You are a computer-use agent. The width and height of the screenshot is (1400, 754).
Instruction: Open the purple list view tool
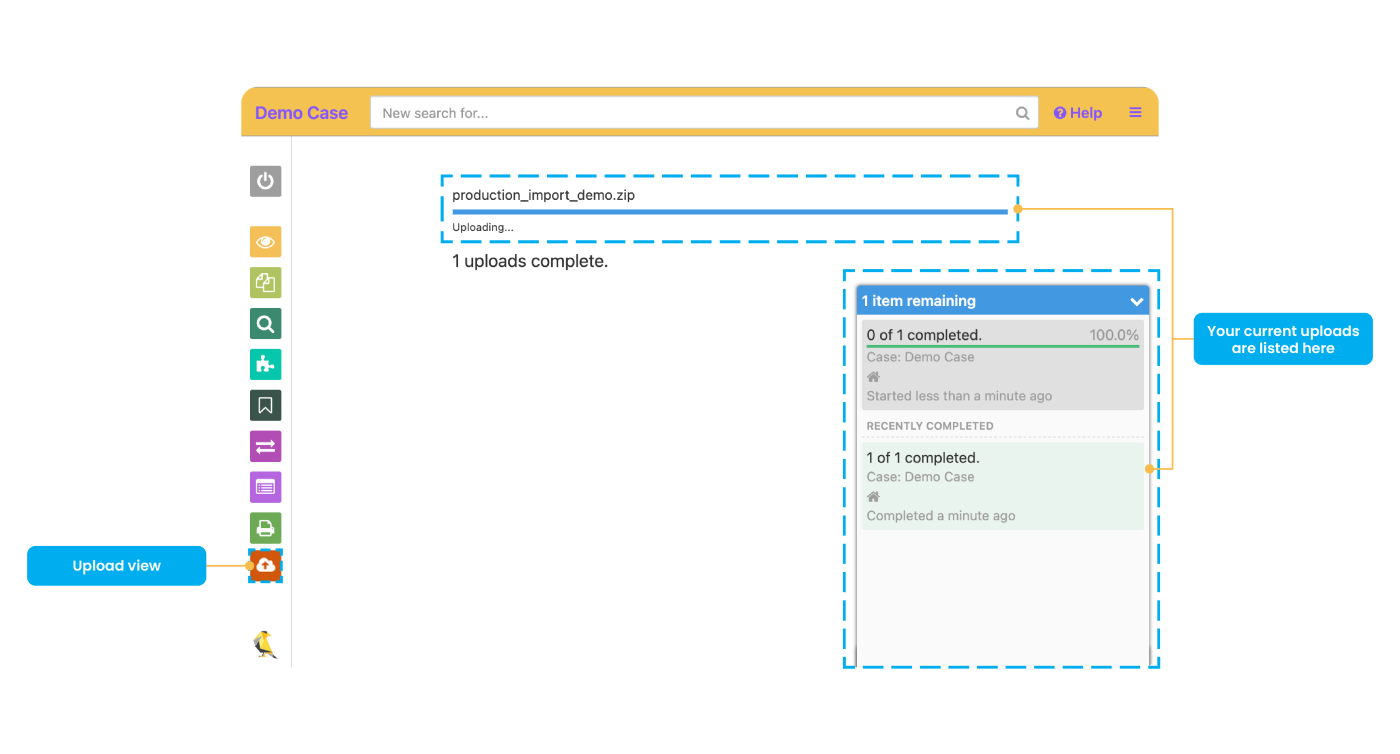(265, 487)
